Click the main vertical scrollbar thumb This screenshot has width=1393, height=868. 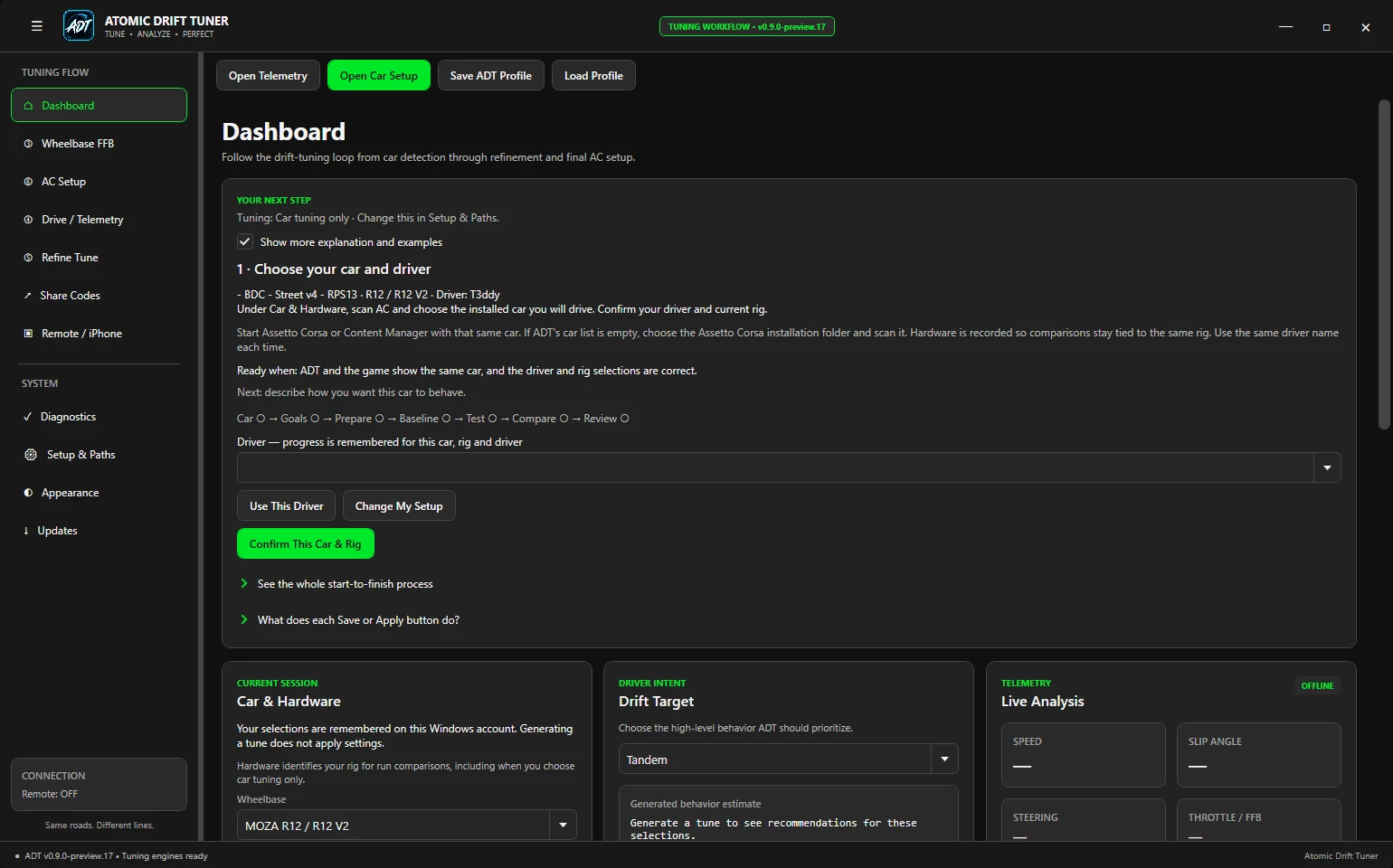[x=1383, y=264]
